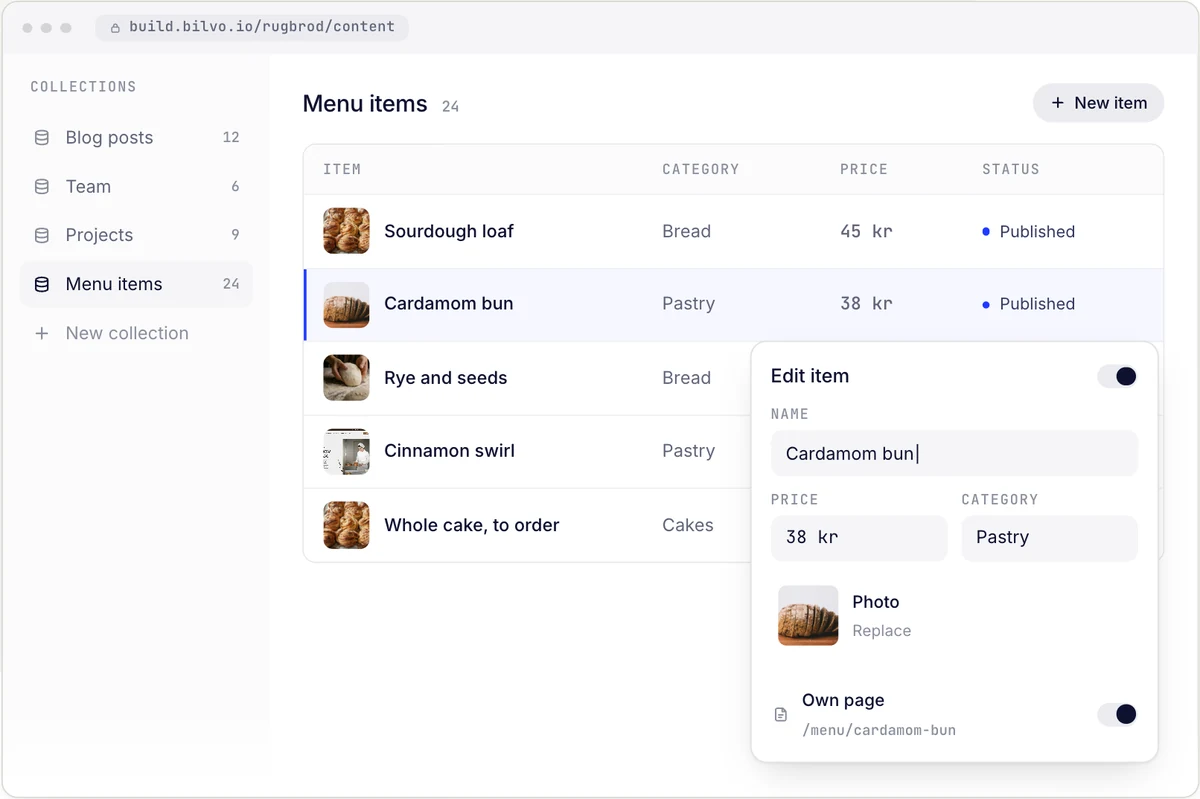Select the Menu items collection

click(136, 285)
